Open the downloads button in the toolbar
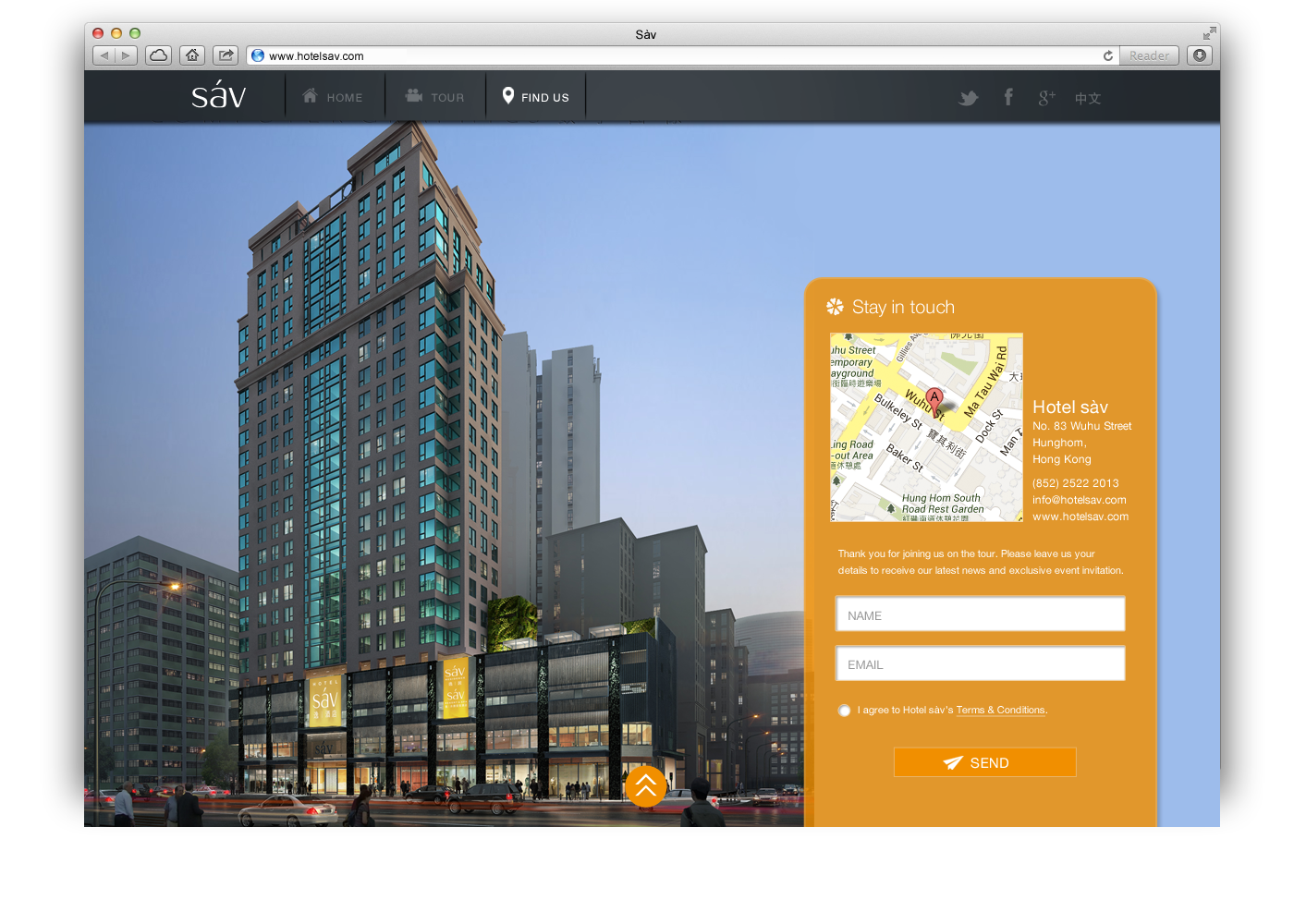The height and width of the screenshot is (924, 1294). tap(1200, 55)
